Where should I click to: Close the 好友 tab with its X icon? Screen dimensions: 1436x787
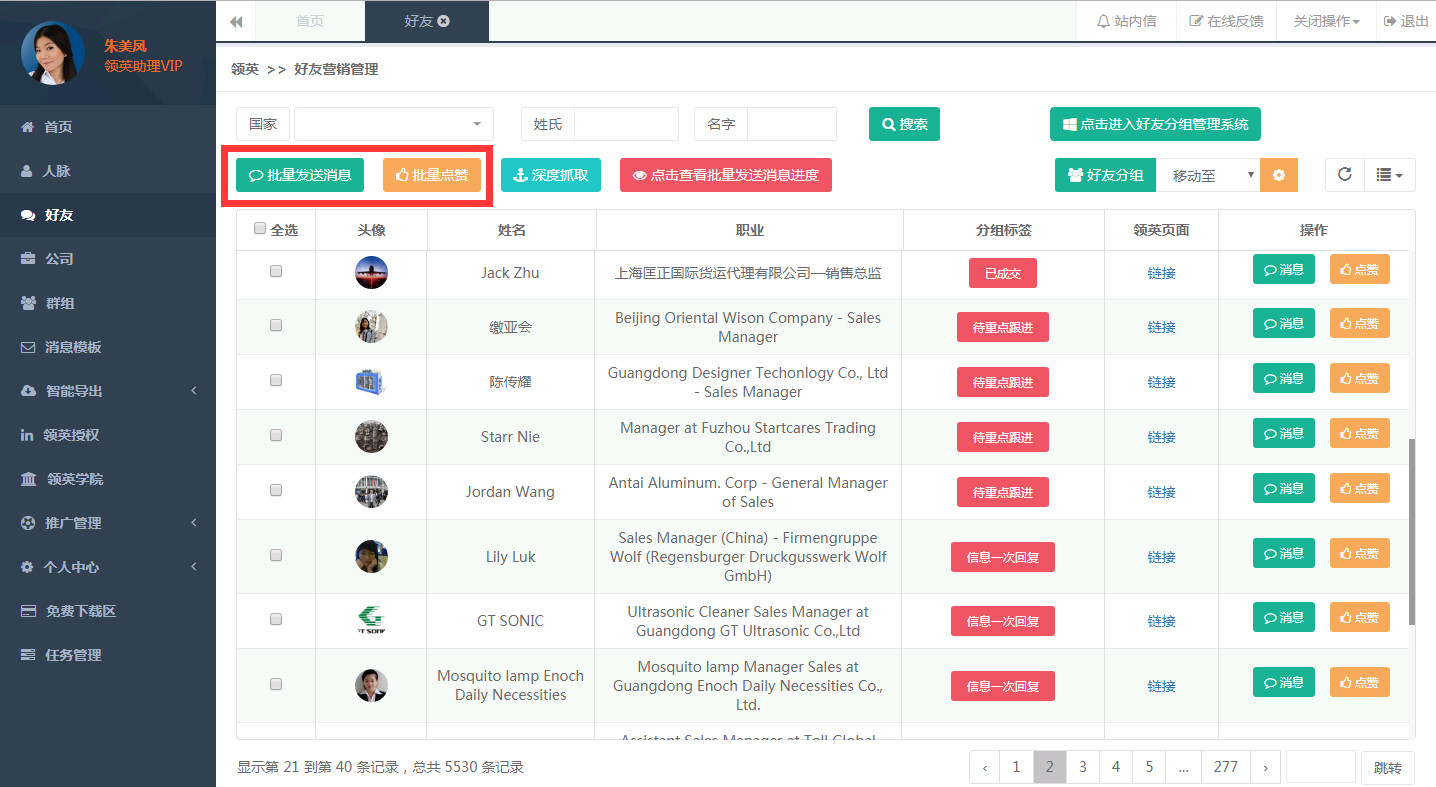444,21
